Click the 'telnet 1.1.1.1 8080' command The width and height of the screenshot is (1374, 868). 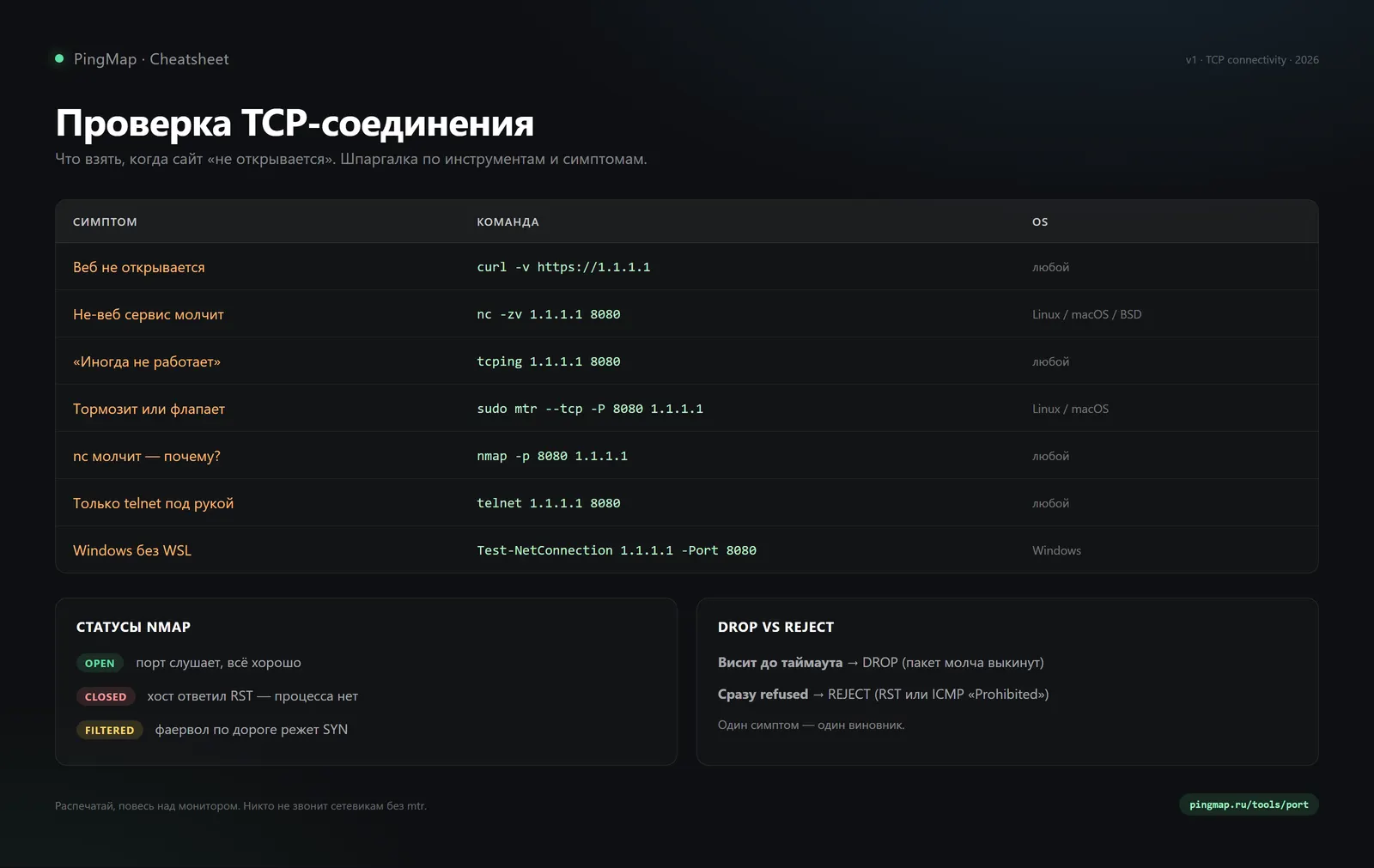(x=549, y=503)
